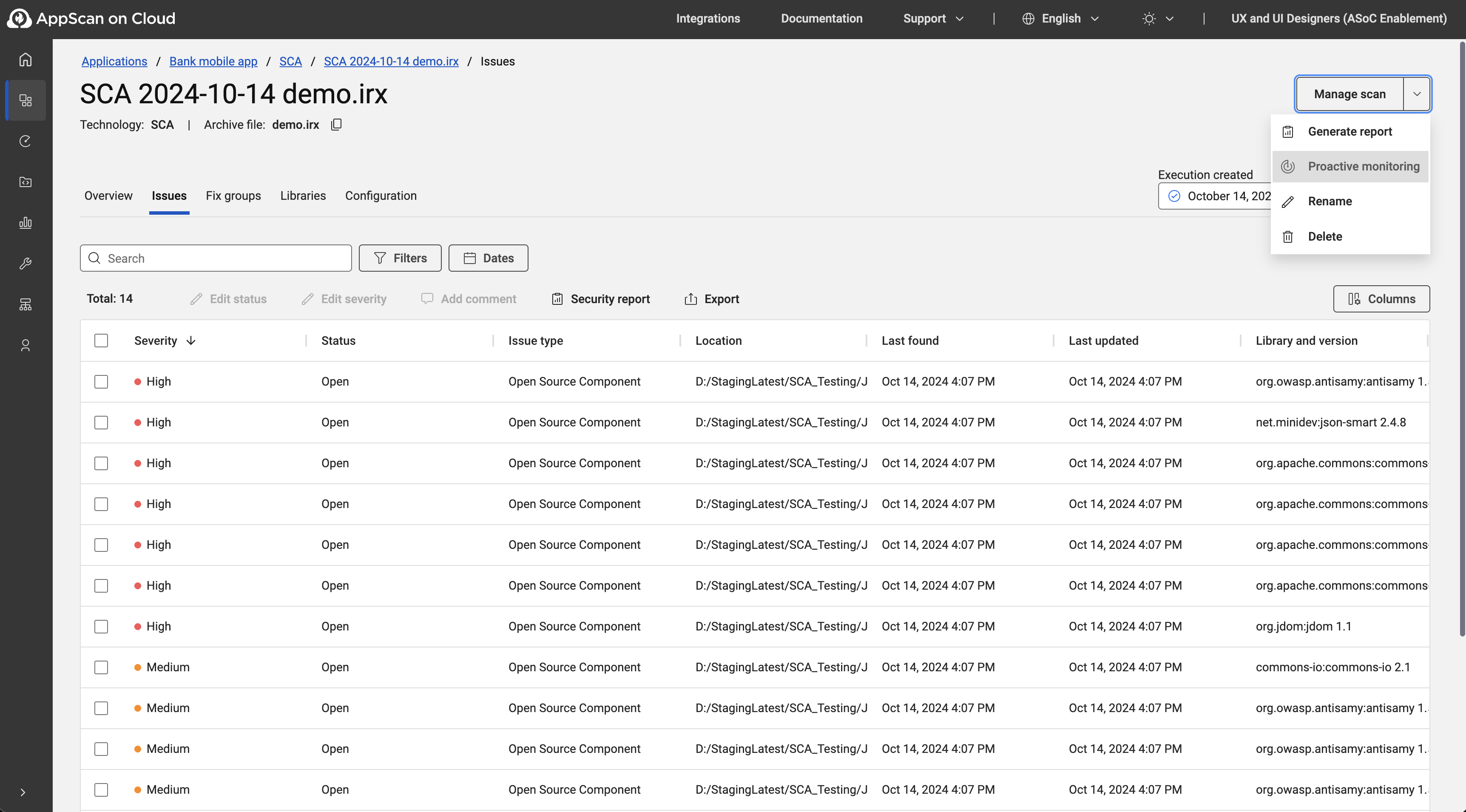
Task: Click the wrench tools icon in the sidebar
Action: coord(25,264)
